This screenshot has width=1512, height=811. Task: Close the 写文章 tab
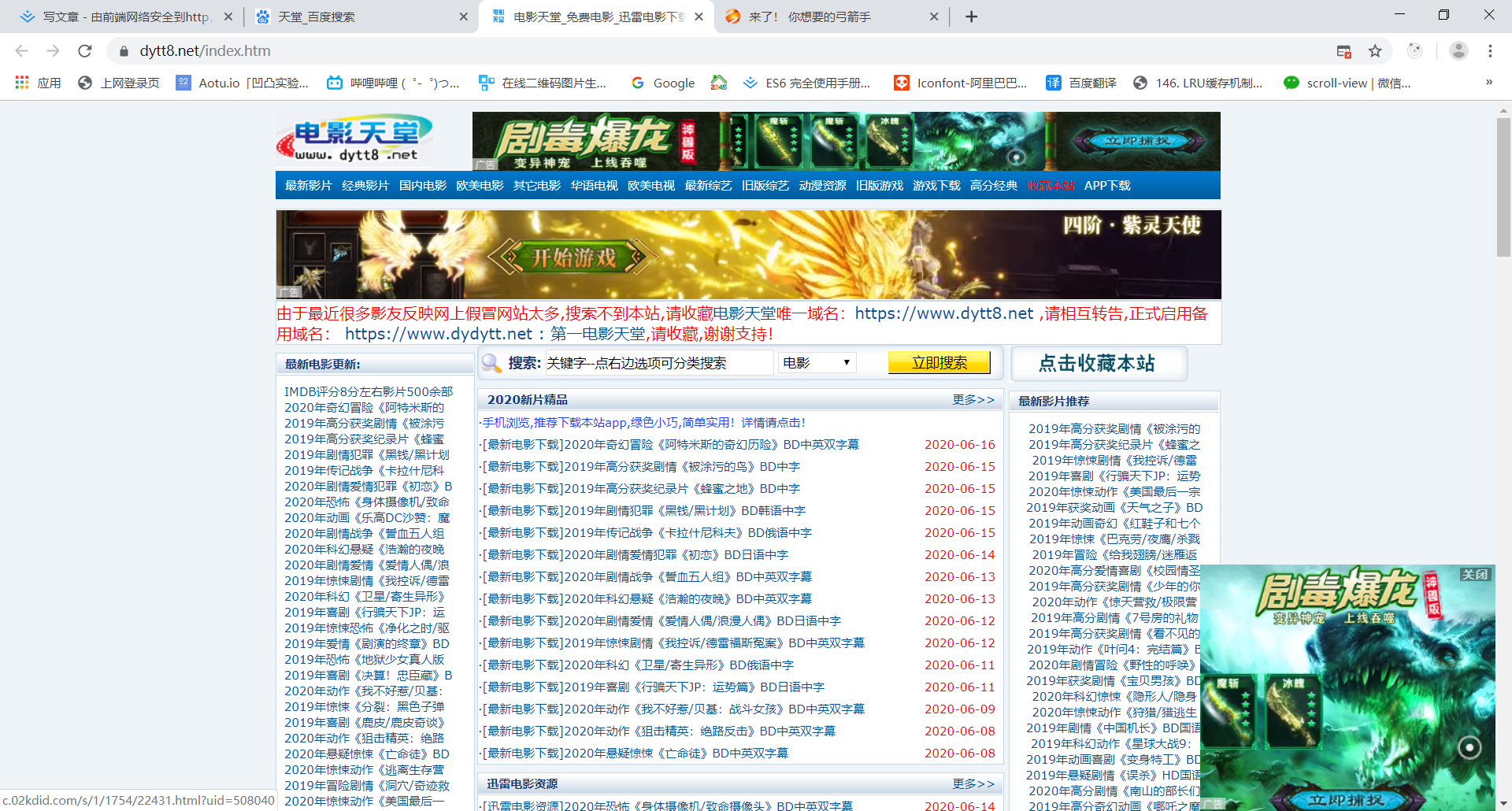pyautogui.click(x=228, y=17)
